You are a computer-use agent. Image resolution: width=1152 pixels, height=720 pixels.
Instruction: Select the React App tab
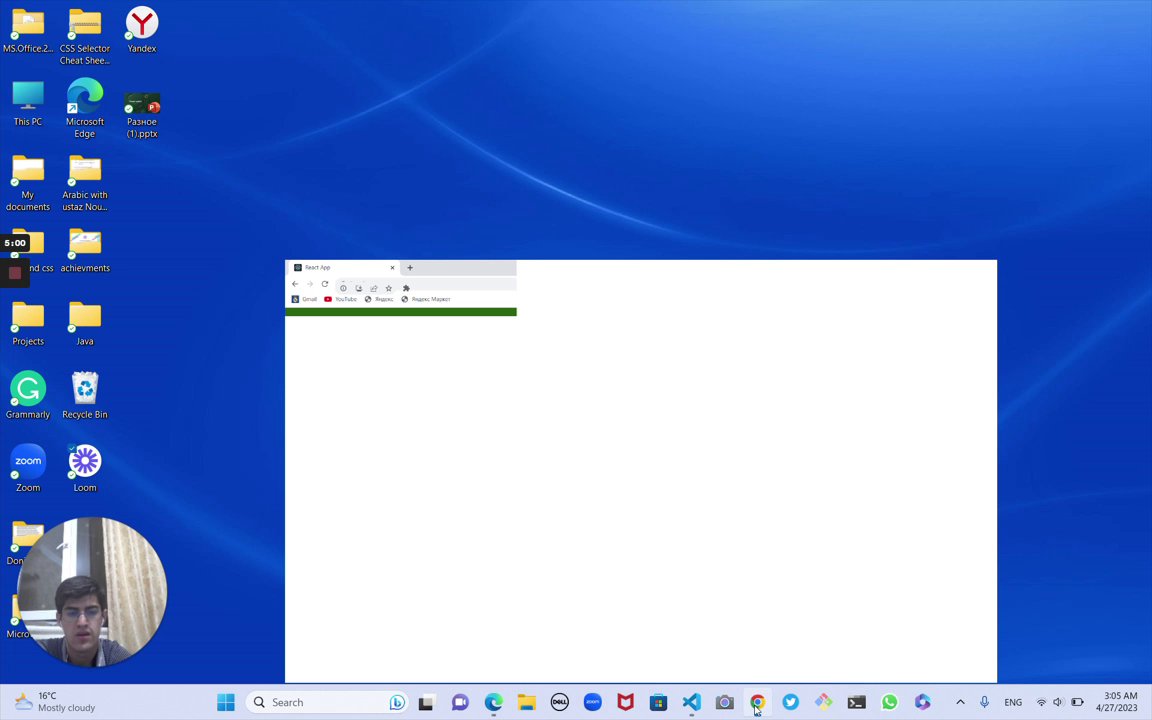coord(343,267)
